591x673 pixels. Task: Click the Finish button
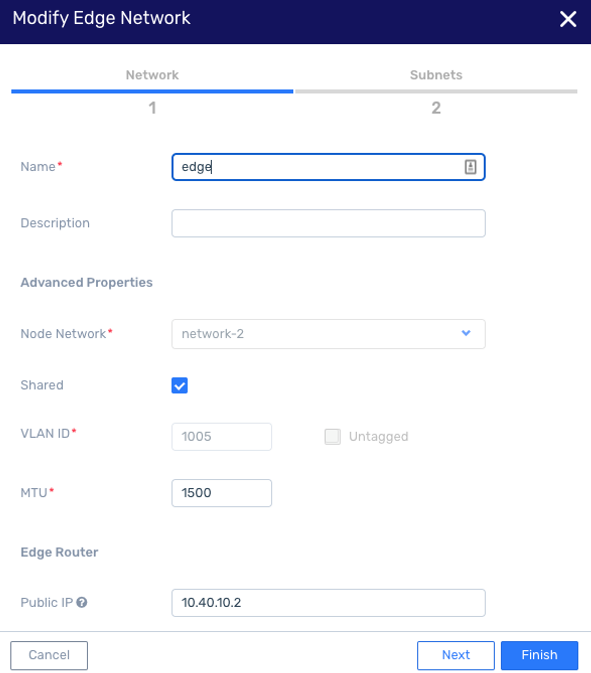point(539,655)
